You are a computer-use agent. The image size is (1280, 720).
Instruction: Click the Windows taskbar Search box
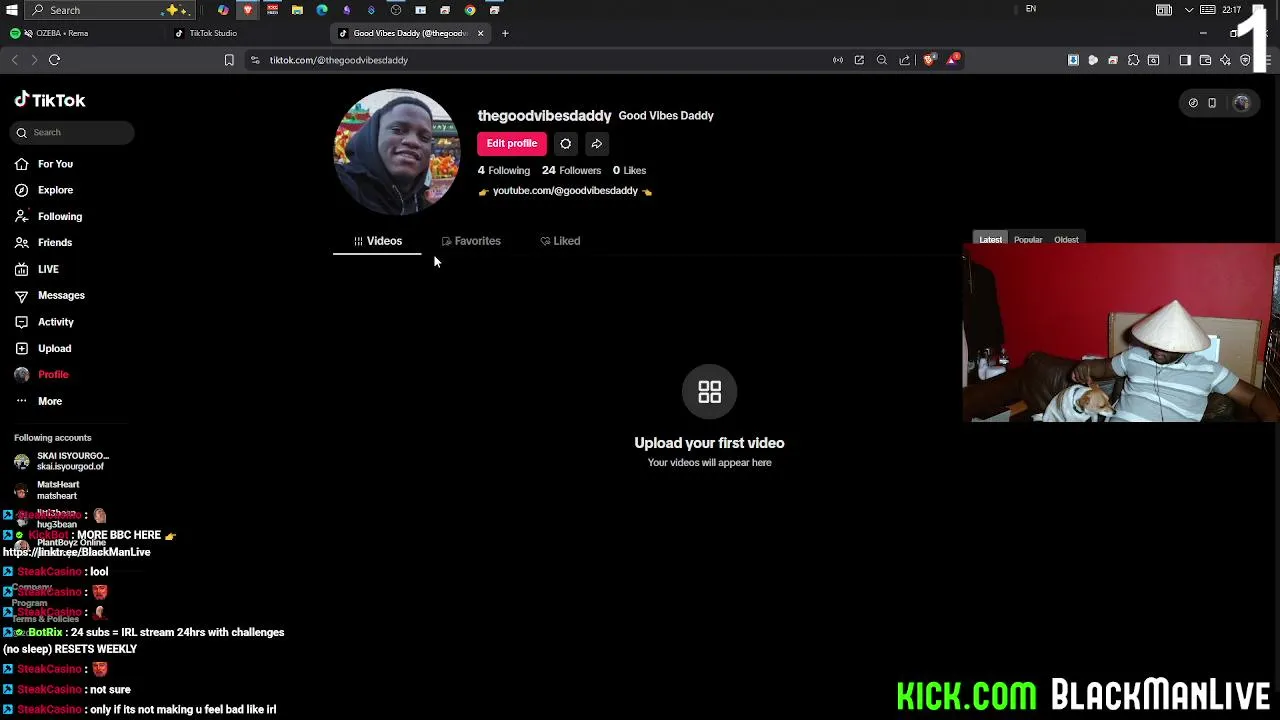108,10
